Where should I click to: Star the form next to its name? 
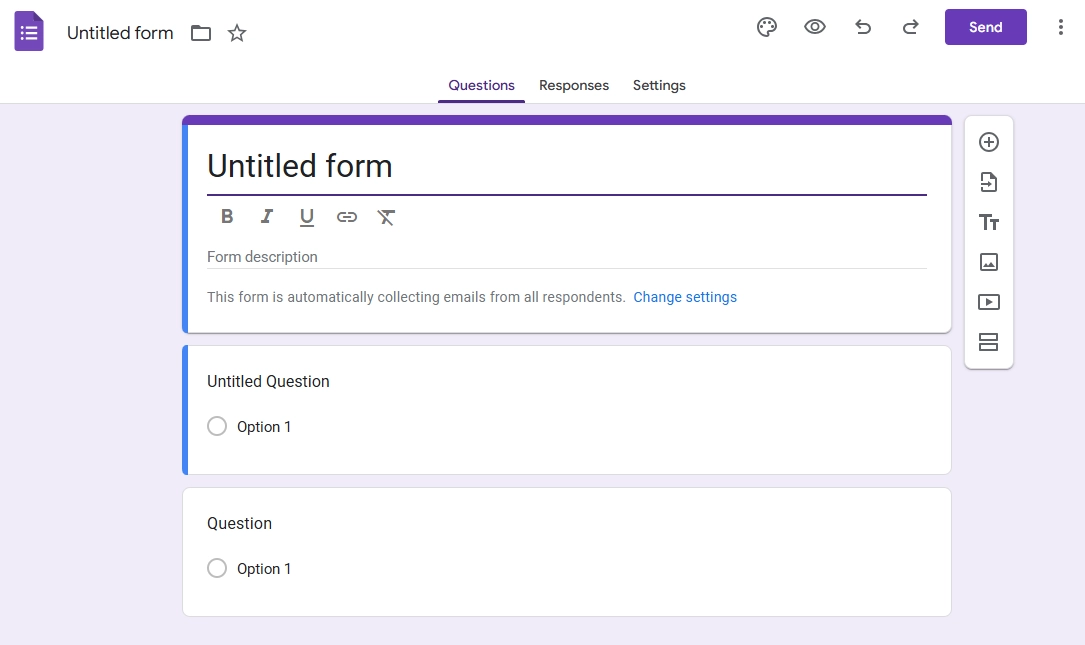point(237,33)
